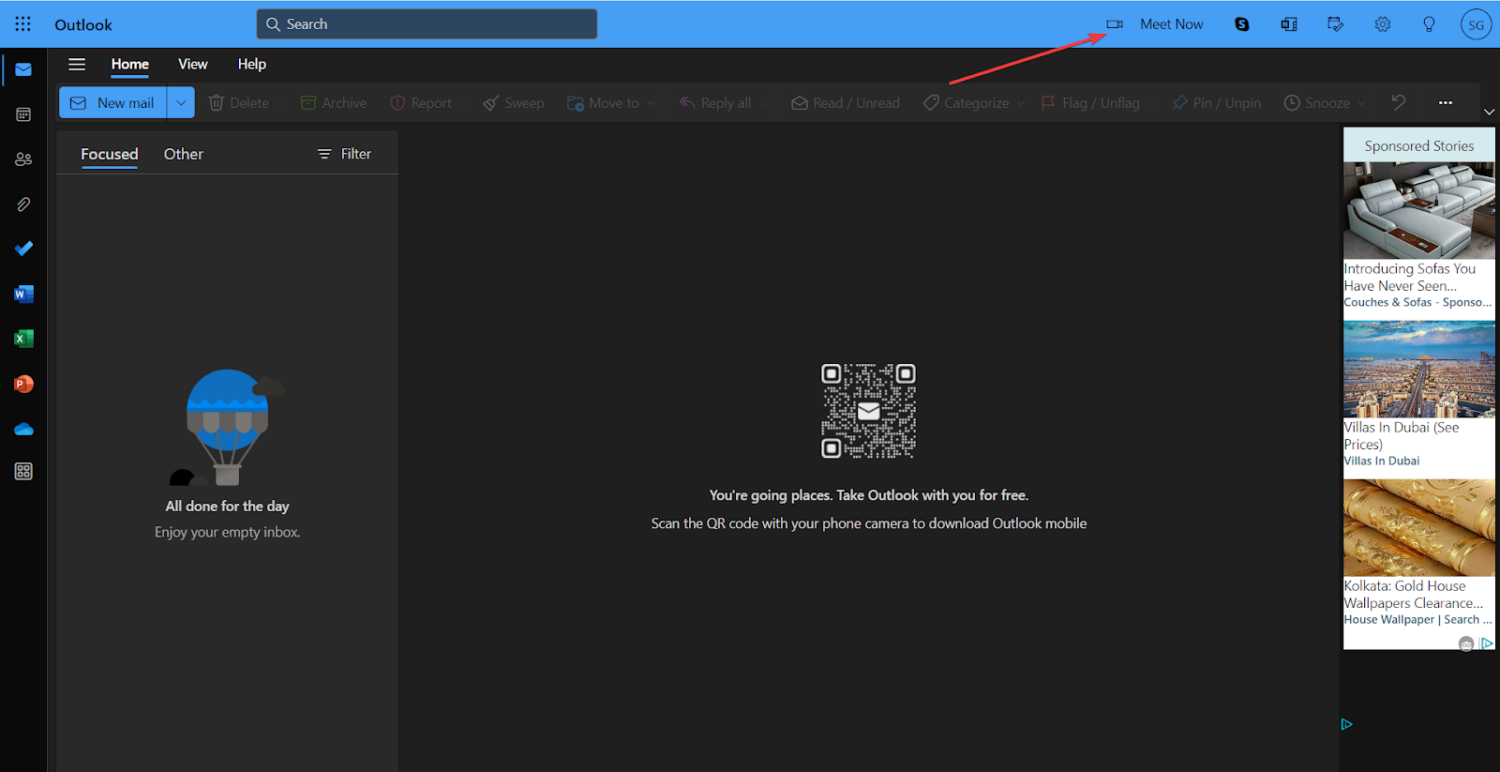Viewport: 1500px width, 772px height.
Task: Click the Delete toolbar button
Action: coord(238,103)
